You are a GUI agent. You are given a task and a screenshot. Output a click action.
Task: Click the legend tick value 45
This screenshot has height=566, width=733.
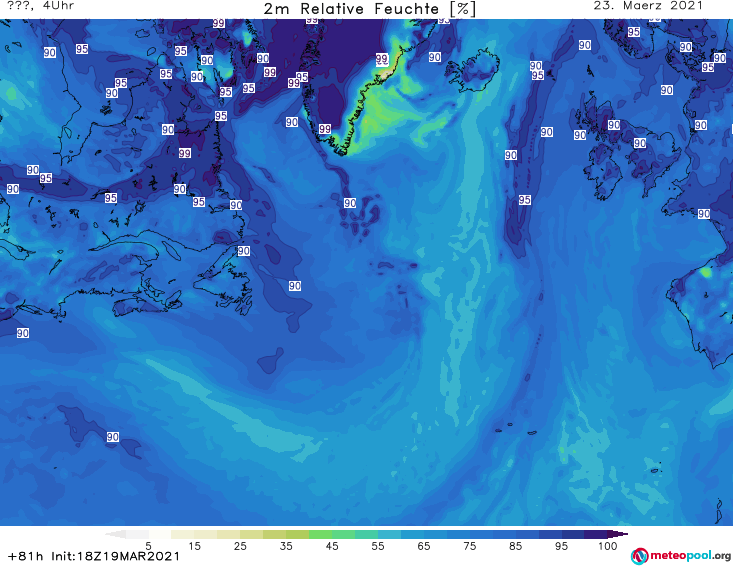click(x=332, y=546)
